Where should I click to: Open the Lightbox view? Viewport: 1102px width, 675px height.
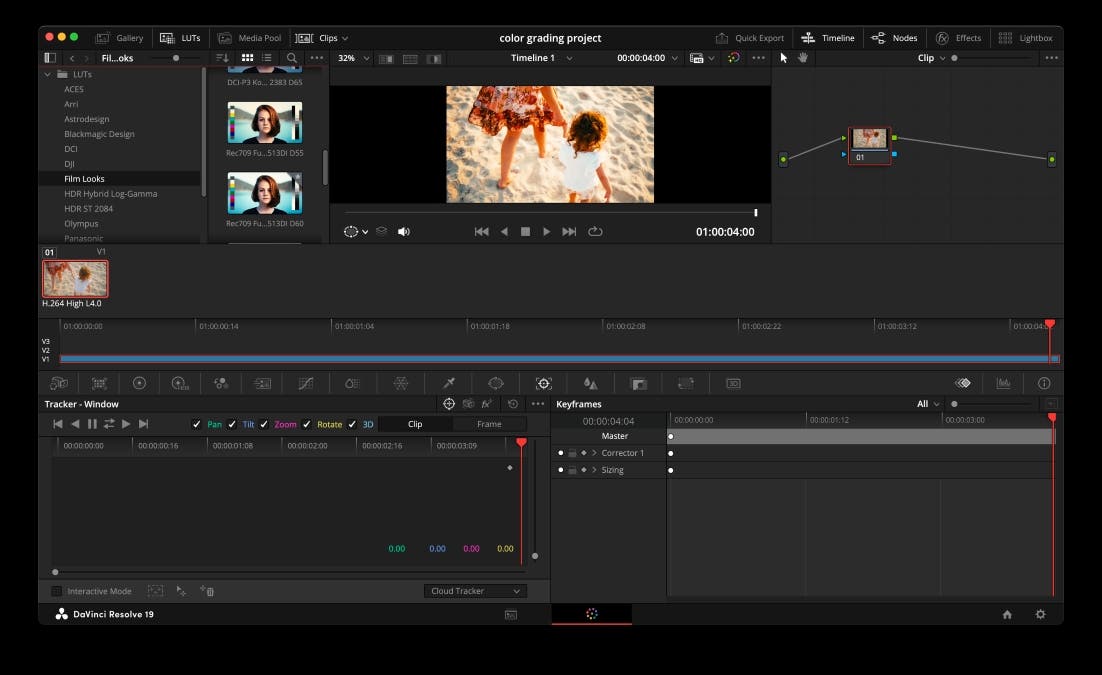click(1024, 37)
